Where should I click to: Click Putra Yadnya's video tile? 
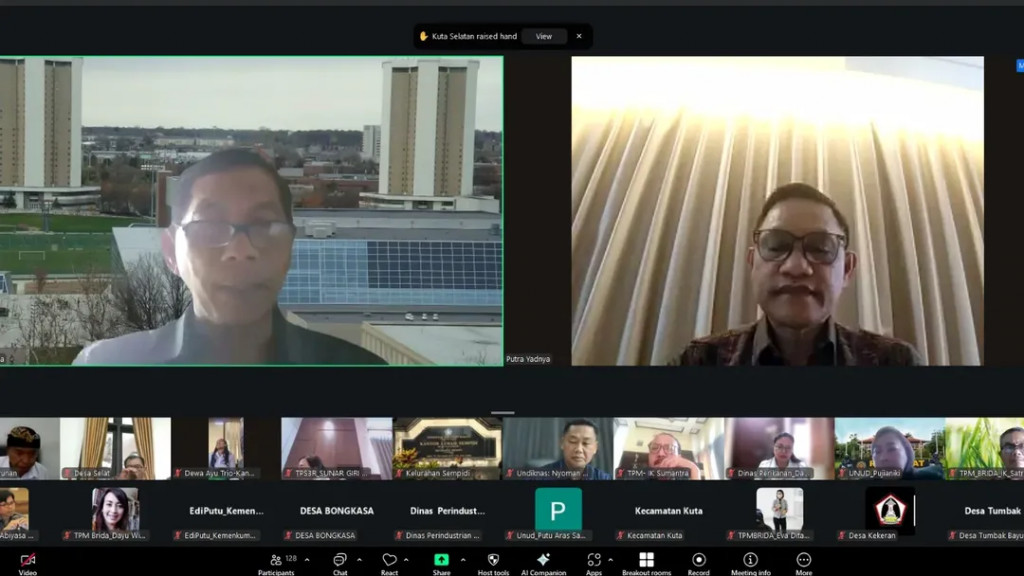point(777,211)
